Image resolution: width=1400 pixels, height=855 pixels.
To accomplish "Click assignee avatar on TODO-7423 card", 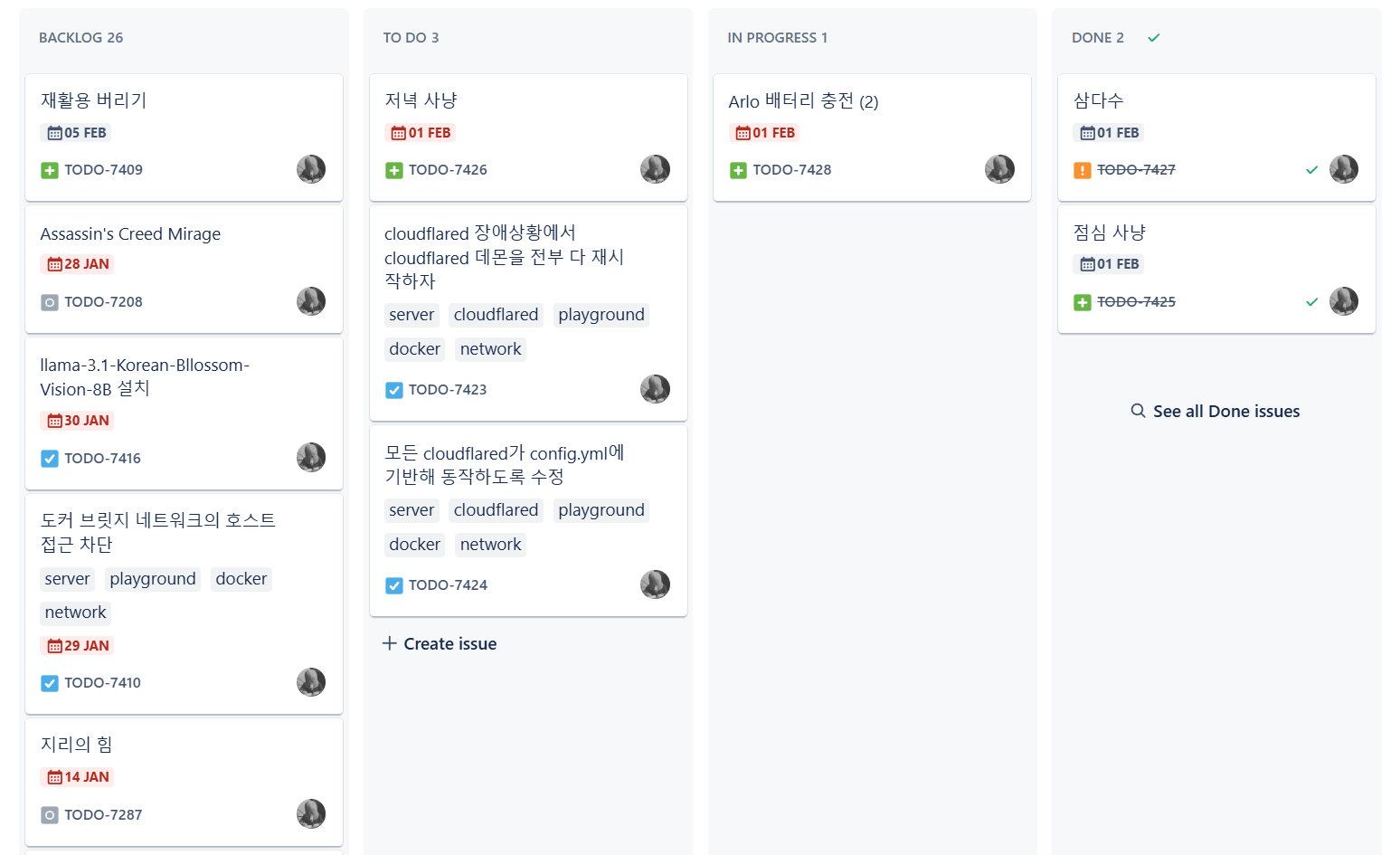I will (655, 389).
